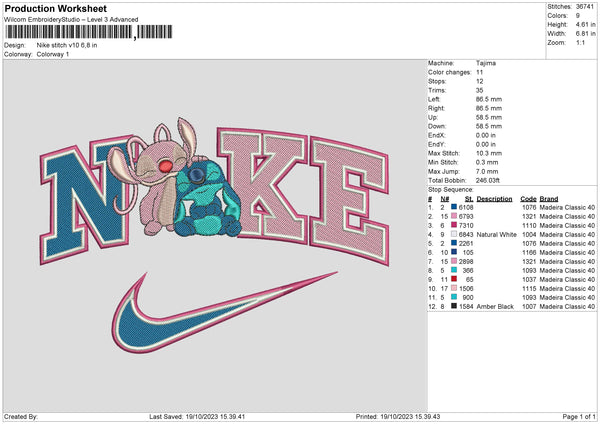Click the Wilcom EmbroideryStudio Level 3 Advanced line

(71, 20)
